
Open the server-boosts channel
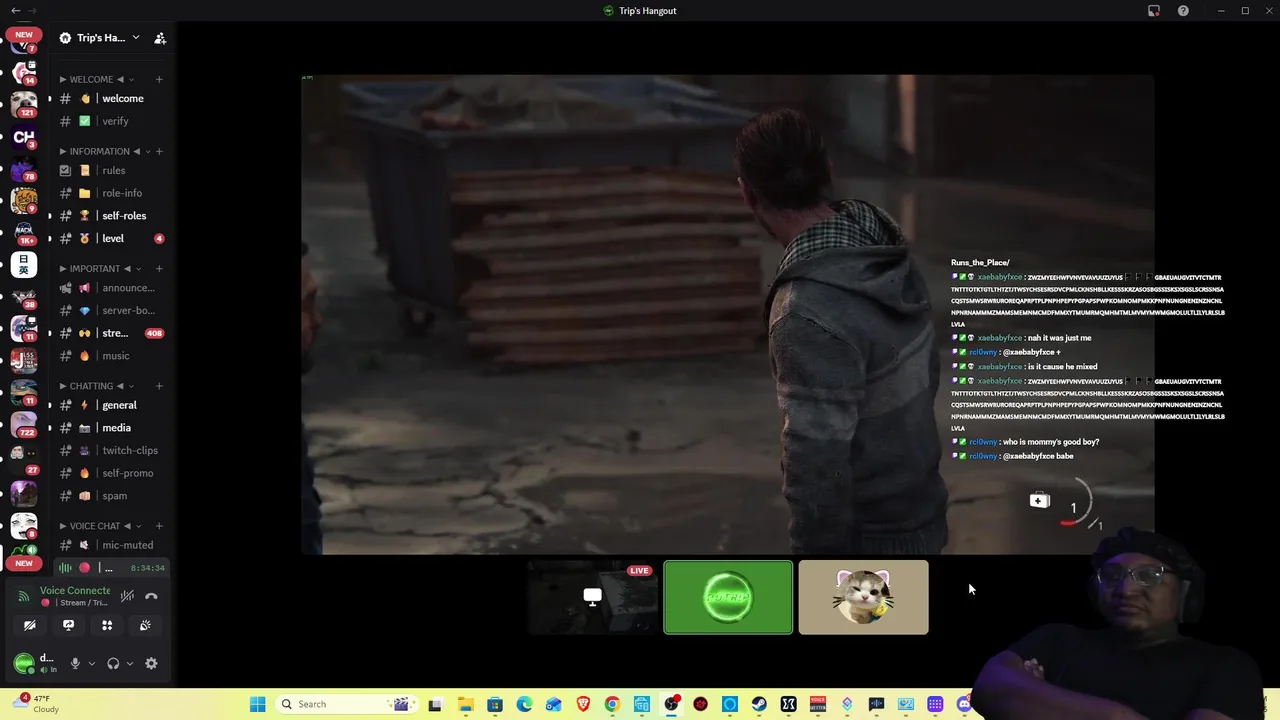112,310
